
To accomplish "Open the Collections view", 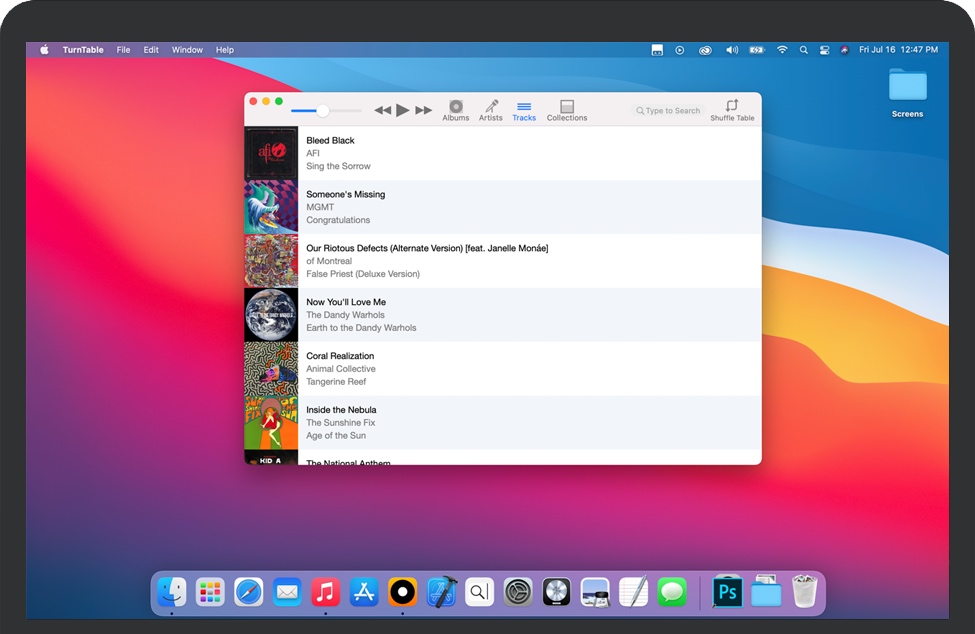I will point(567,110).
